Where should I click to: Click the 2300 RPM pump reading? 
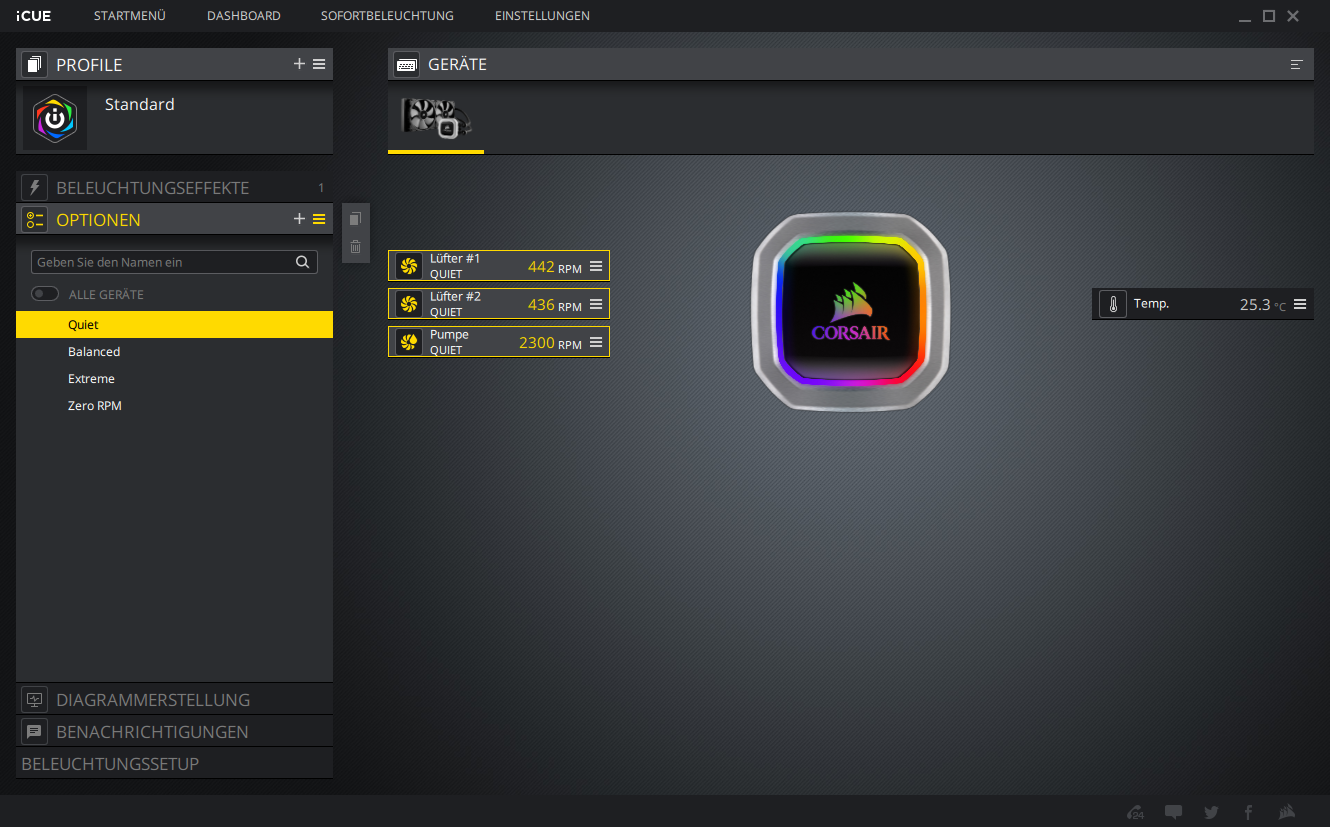coord(550,343)
